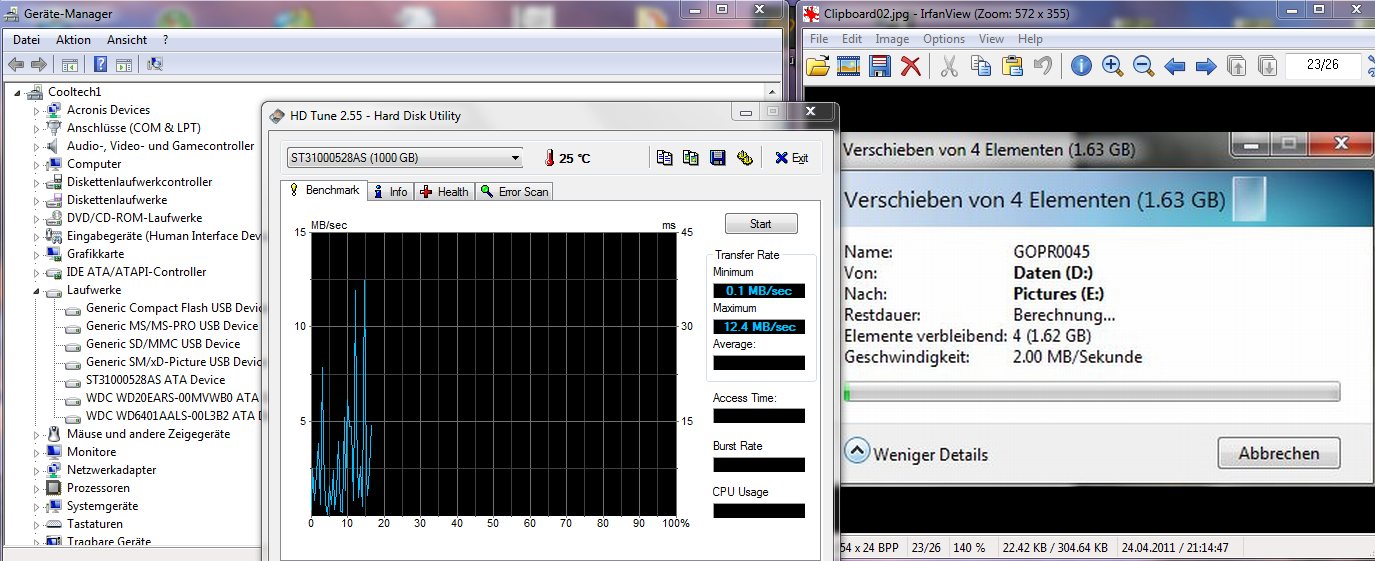The width and height of the screenshot is (1375, 561).
Task: Scan for hardware changes in Geräte-Manager toolbar
Action: tap(155, 65)
